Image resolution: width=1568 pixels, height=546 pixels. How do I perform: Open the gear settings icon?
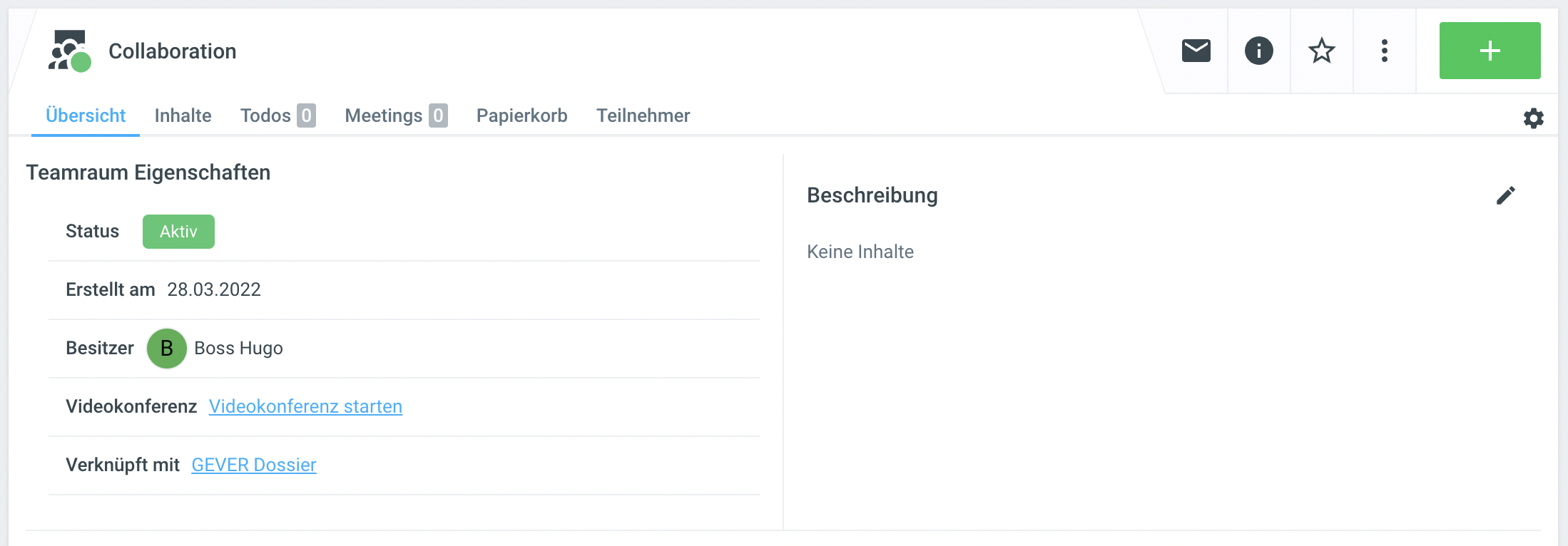[x=1533, y=118]
